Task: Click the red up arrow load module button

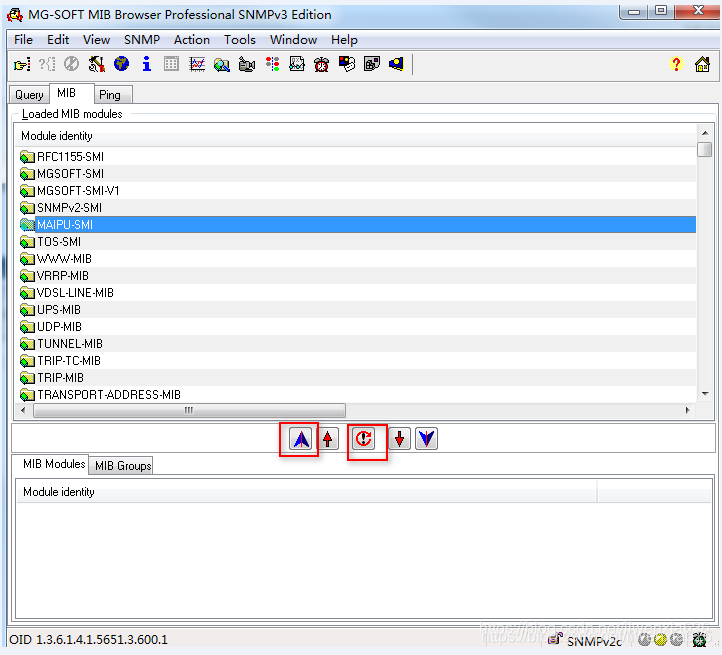Action: [328, 439]
